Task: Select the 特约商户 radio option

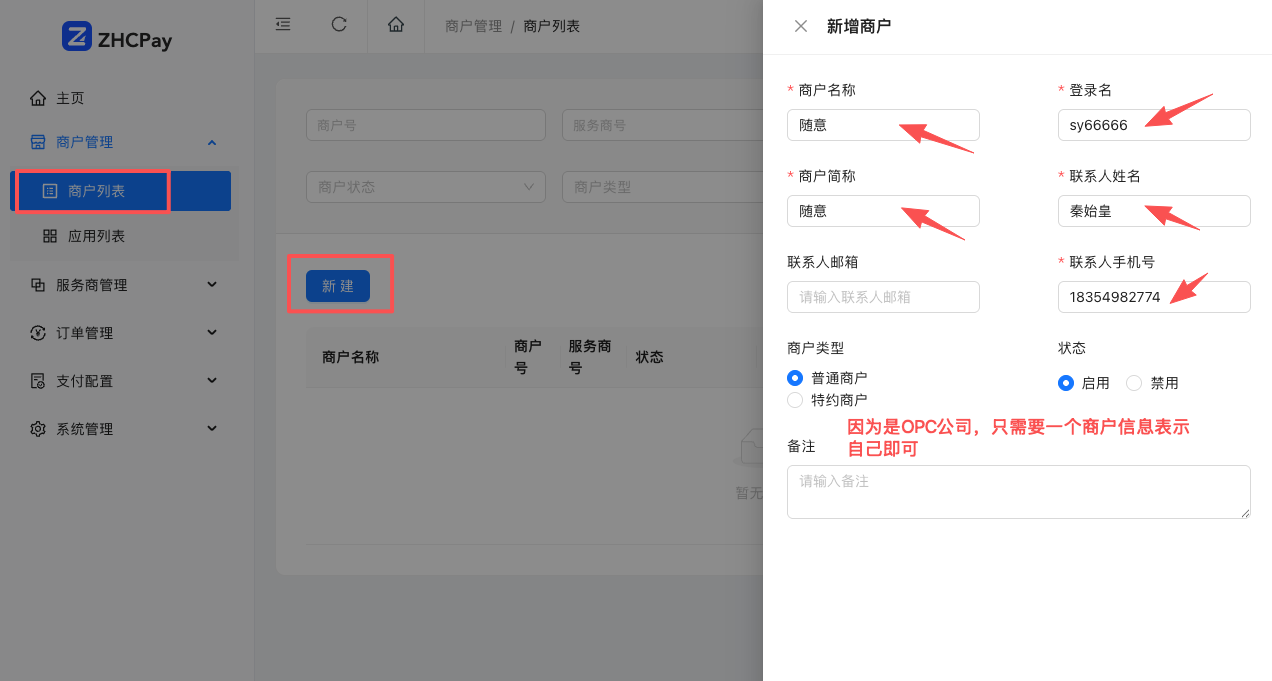Action: coord(795,400)
